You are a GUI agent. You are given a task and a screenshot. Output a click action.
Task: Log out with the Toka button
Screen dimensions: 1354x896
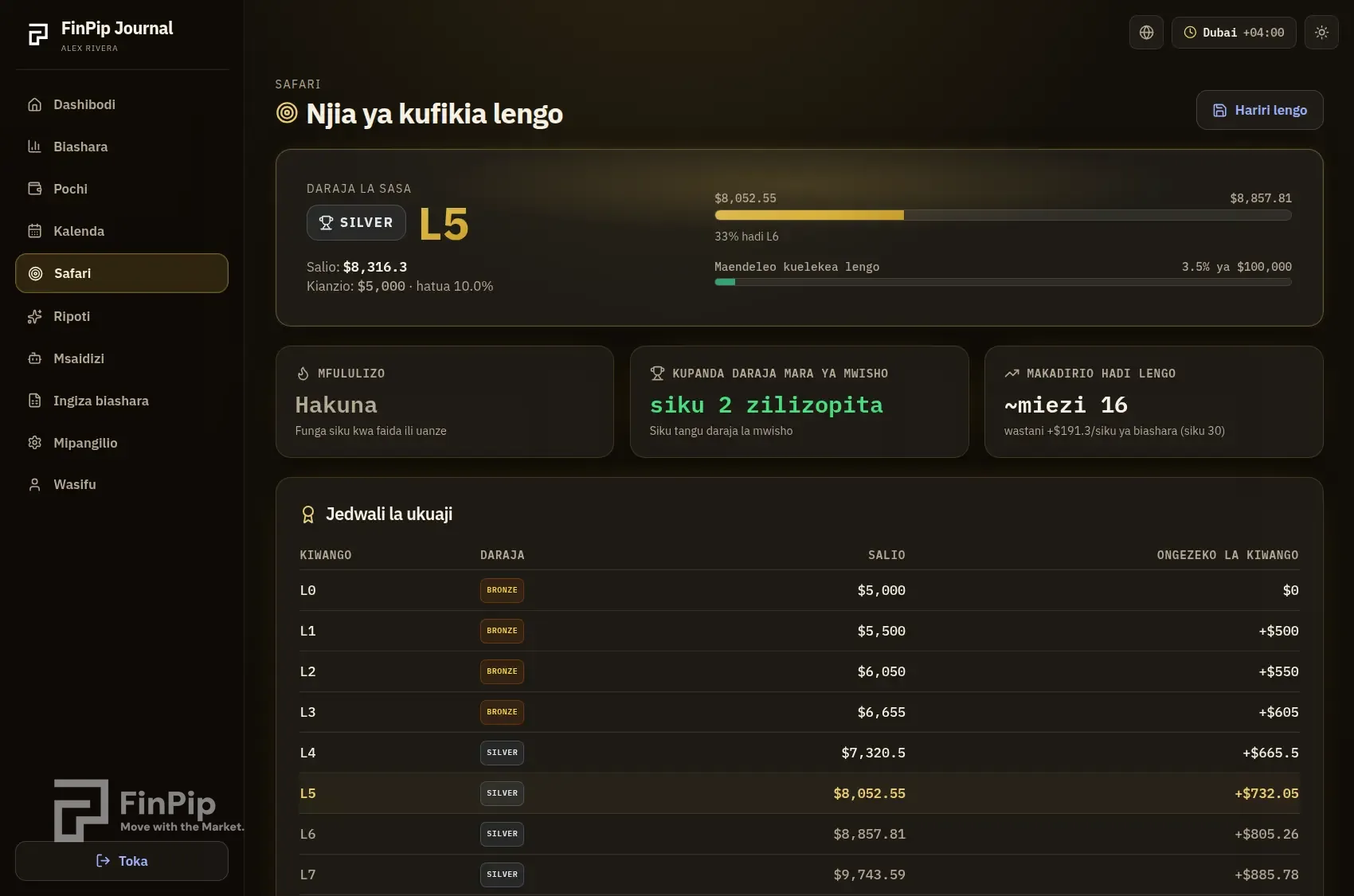tap(122, 861)
